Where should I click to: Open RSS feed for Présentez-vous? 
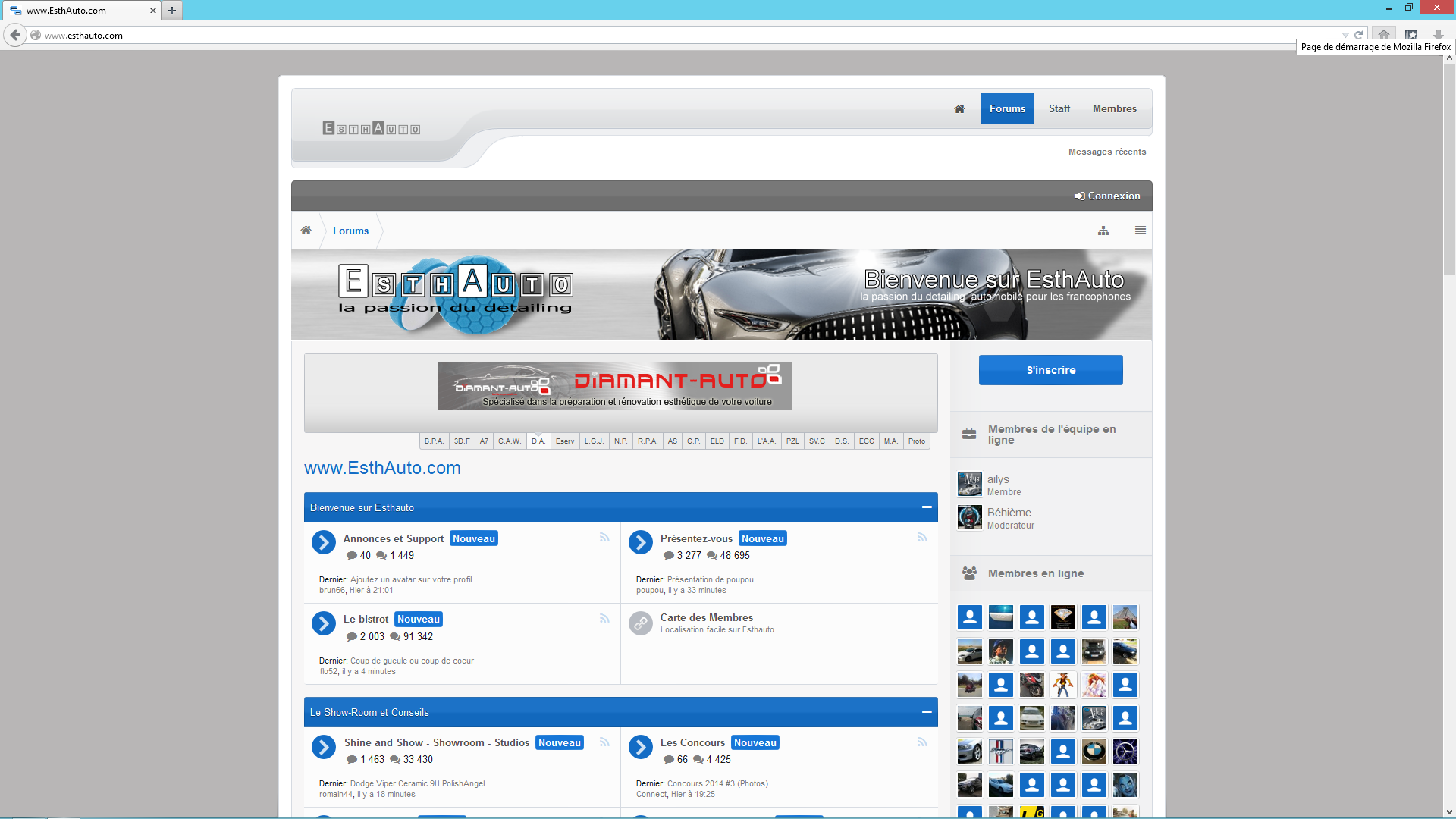tap(922, 538)
